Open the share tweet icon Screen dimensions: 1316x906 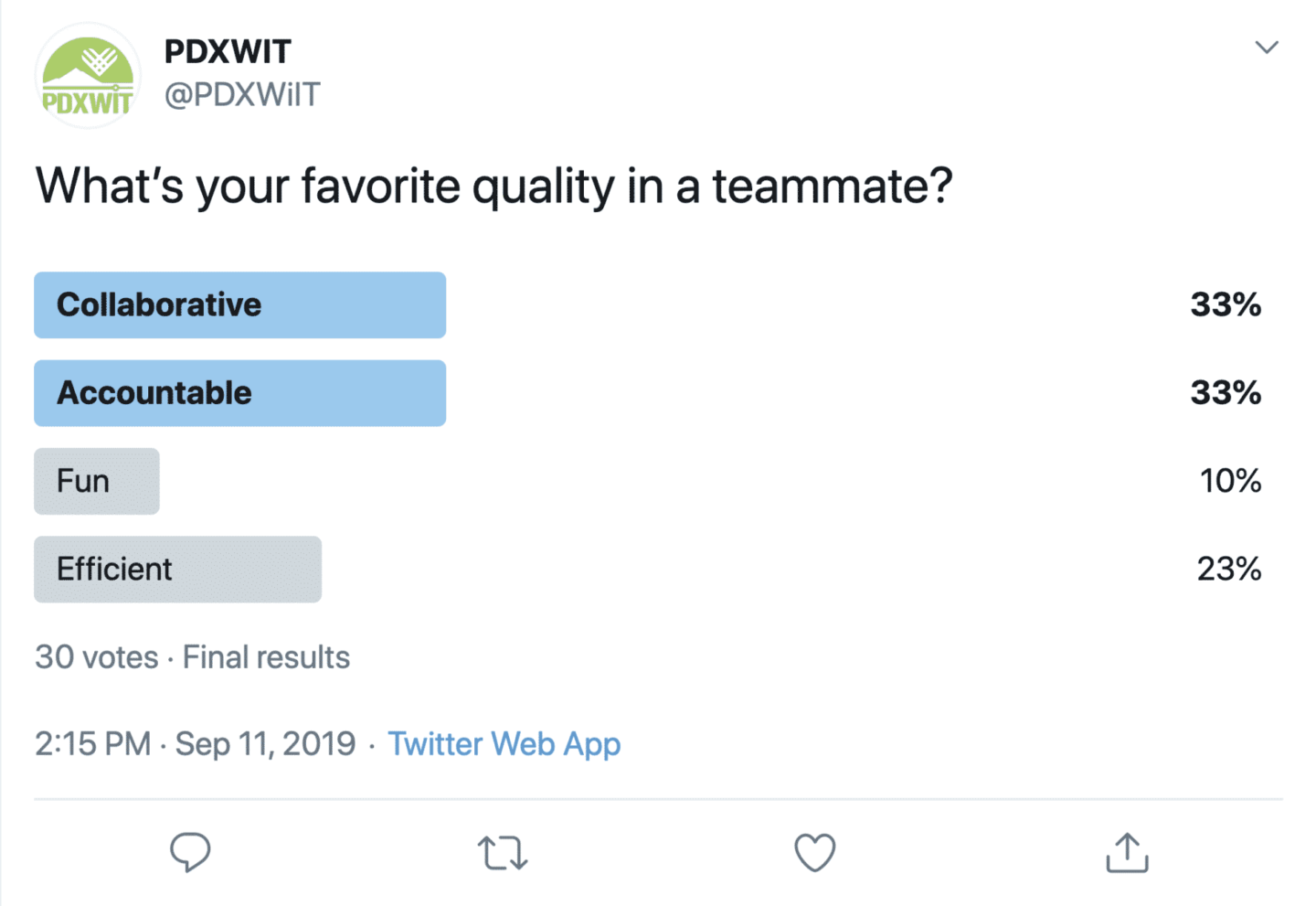pos(1127,853)
